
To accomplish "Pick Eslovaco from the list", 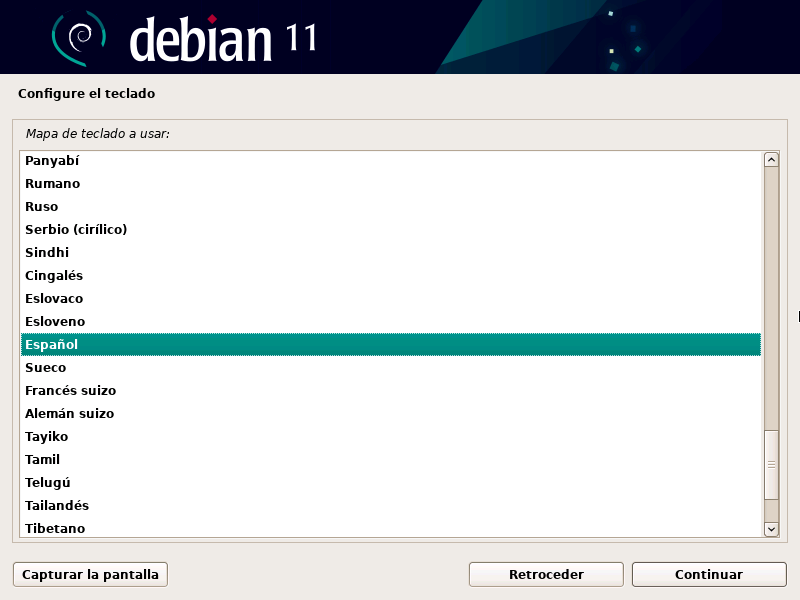I will coord(54,299).
